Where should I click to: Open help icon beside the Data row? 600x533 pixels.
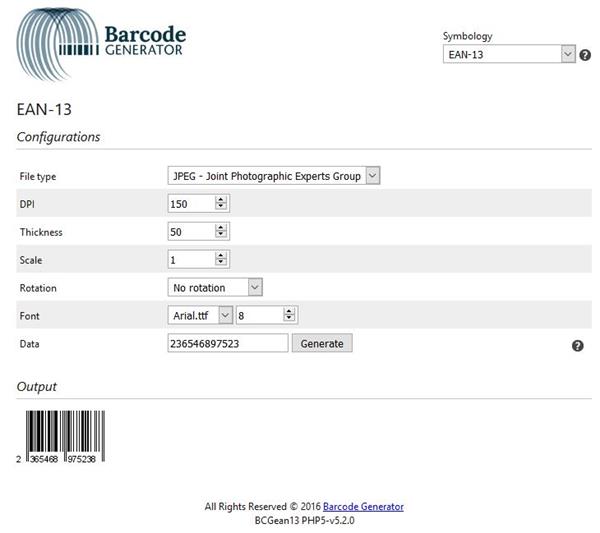pos(577,346)
